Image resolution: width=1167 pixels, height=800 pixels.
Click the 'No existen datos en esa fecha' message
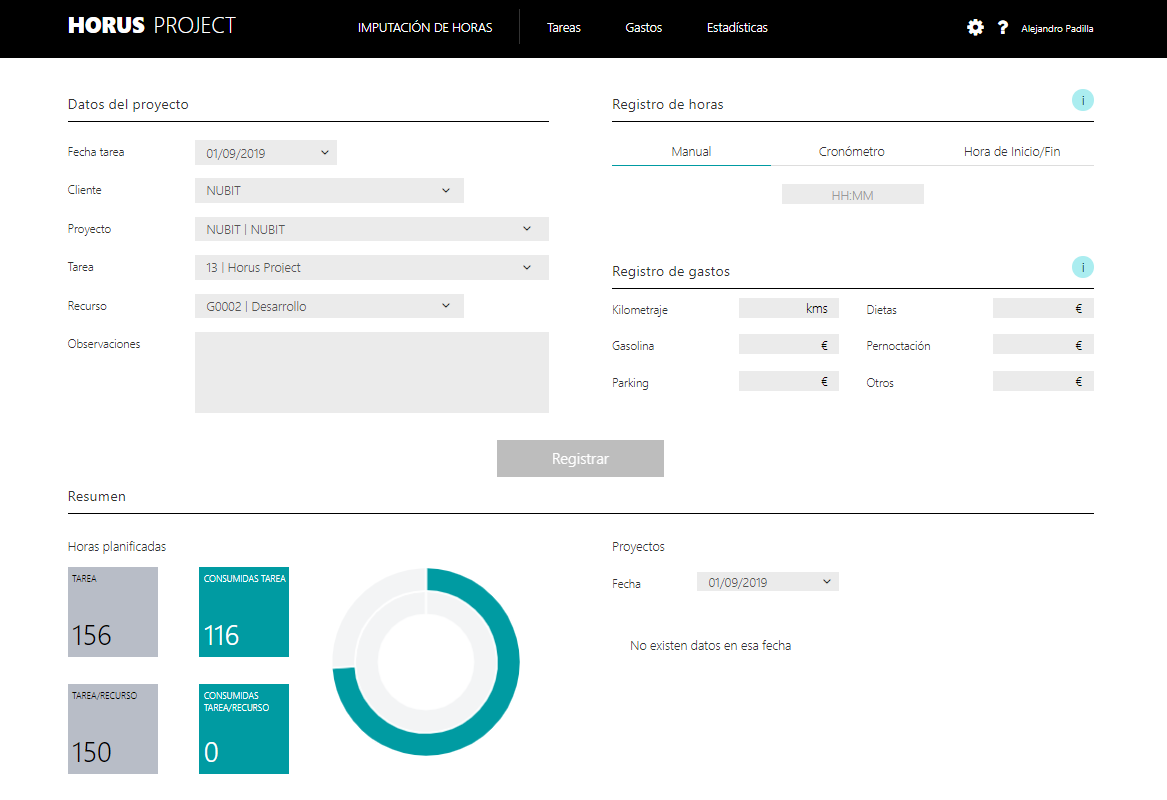[x=710, y=645]
